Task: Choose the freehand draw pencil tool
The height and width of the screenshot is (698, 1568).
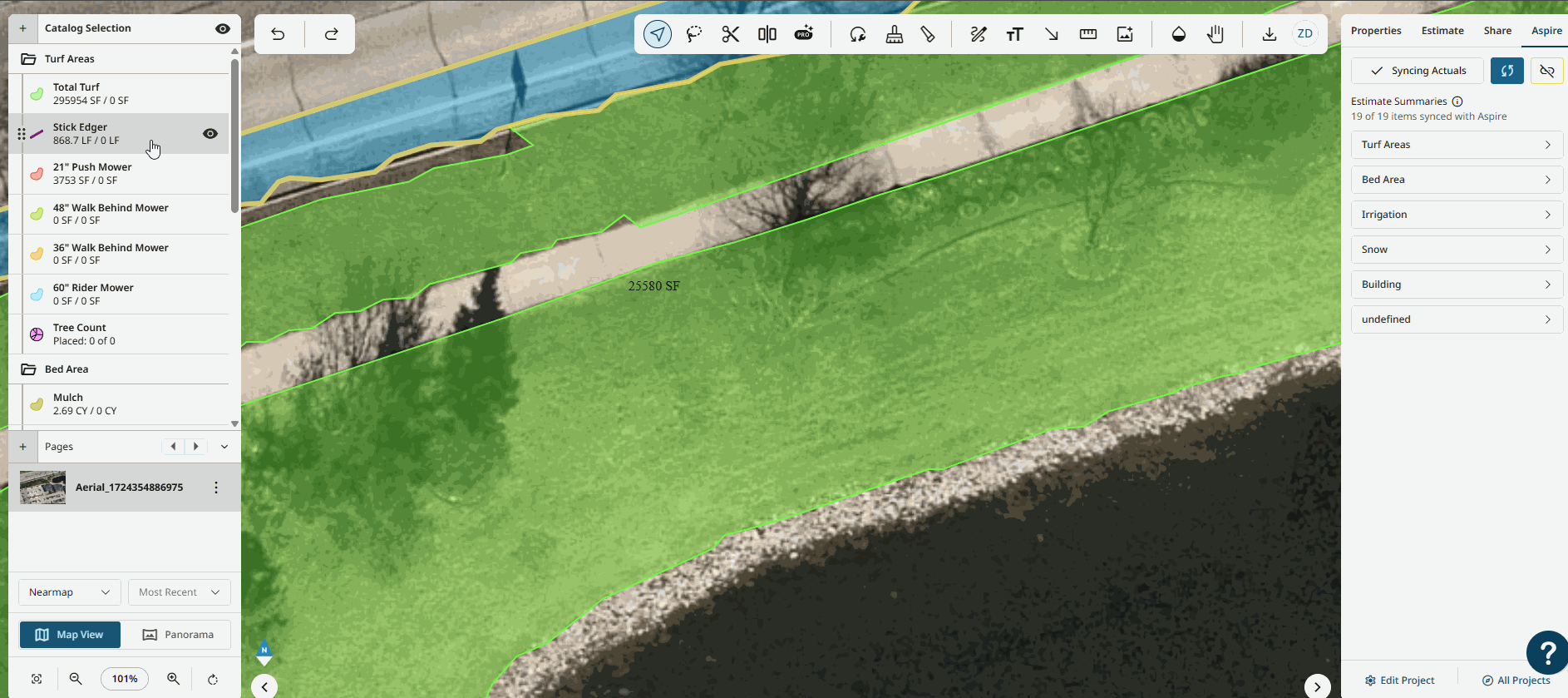Action: click(979, 34)
